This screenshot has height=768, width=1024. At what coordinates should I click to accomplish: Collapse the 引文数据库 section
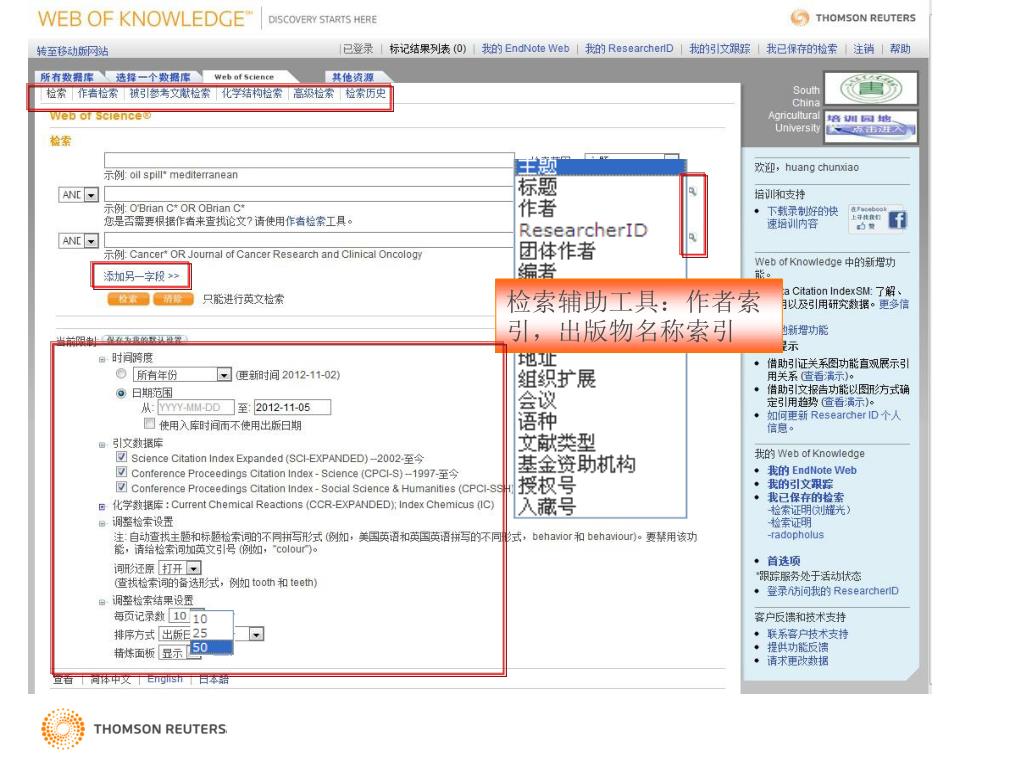tap(102, 445)
